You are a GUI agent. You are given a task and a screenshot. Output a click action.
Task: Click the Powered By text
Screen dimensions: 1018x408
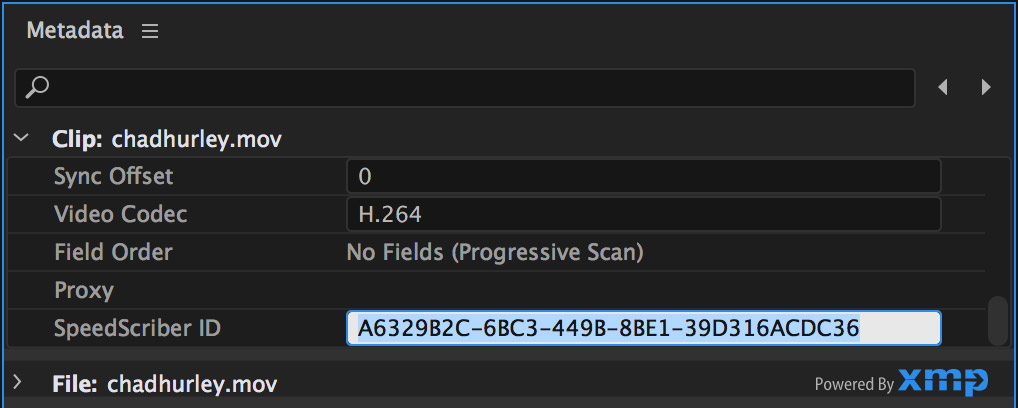[x=854, y=385]
